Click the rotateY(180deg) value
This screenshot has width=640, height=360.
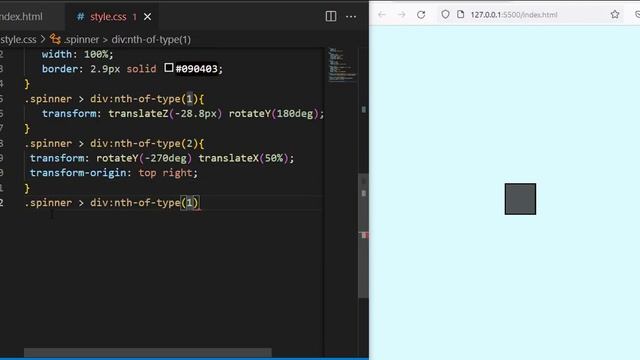tap(273, 113)
